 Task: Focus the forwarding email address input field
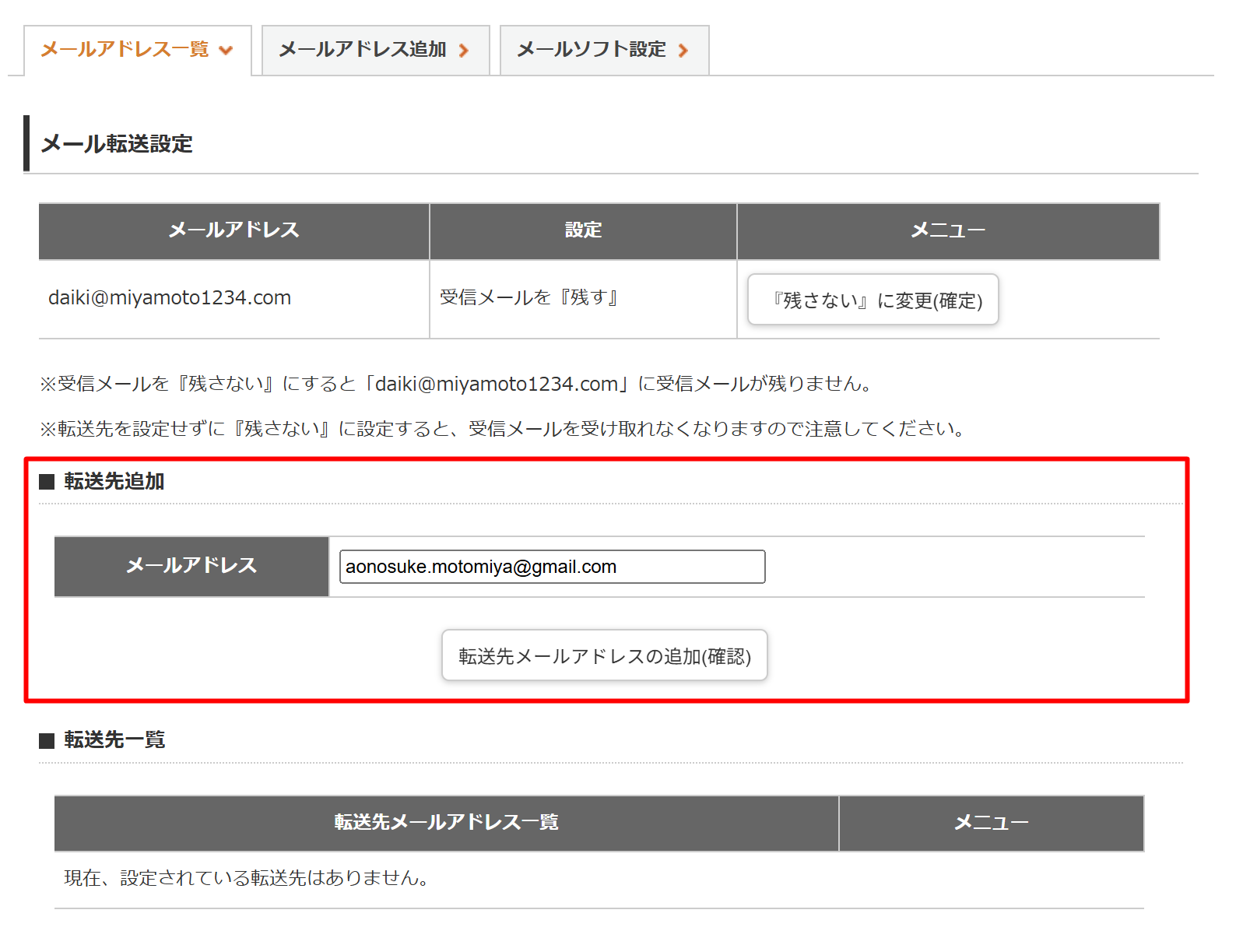(552, 567)
